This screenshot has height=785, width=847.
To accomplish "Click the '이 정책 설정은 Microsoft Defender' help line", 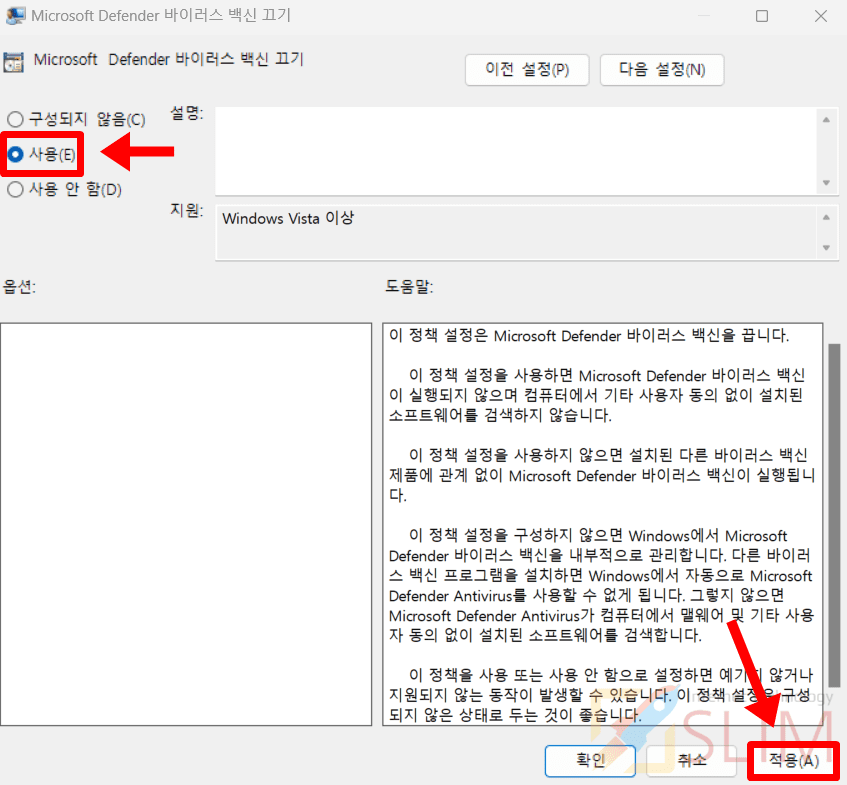I will tap(589, 336).
